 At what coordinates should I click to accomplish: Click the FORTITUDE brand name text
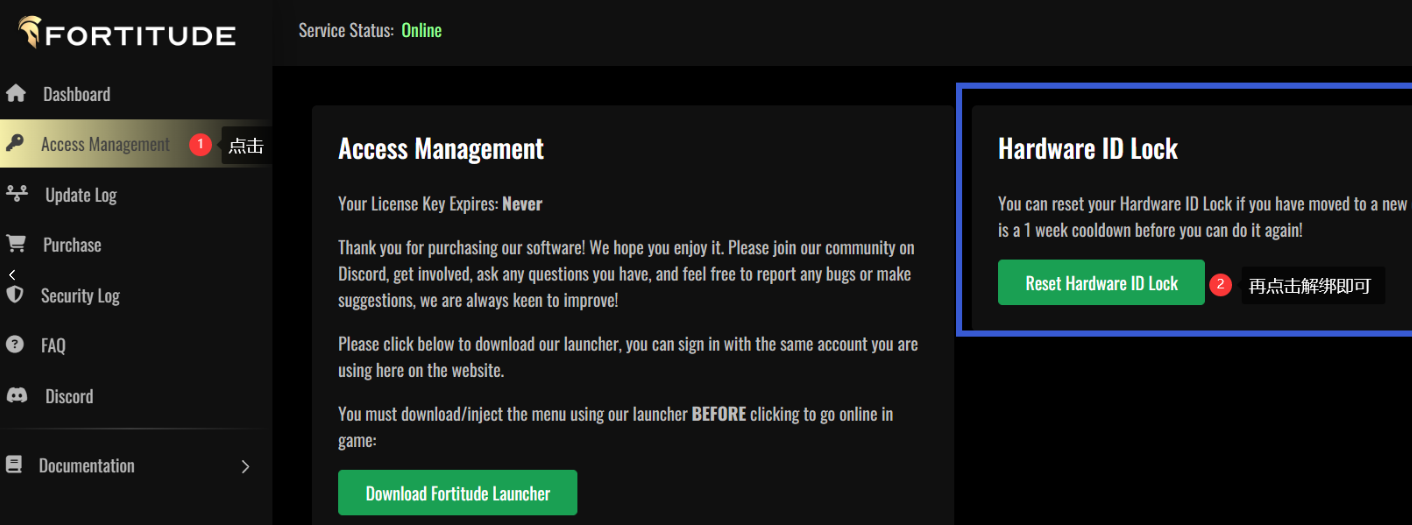pos(141,36)
